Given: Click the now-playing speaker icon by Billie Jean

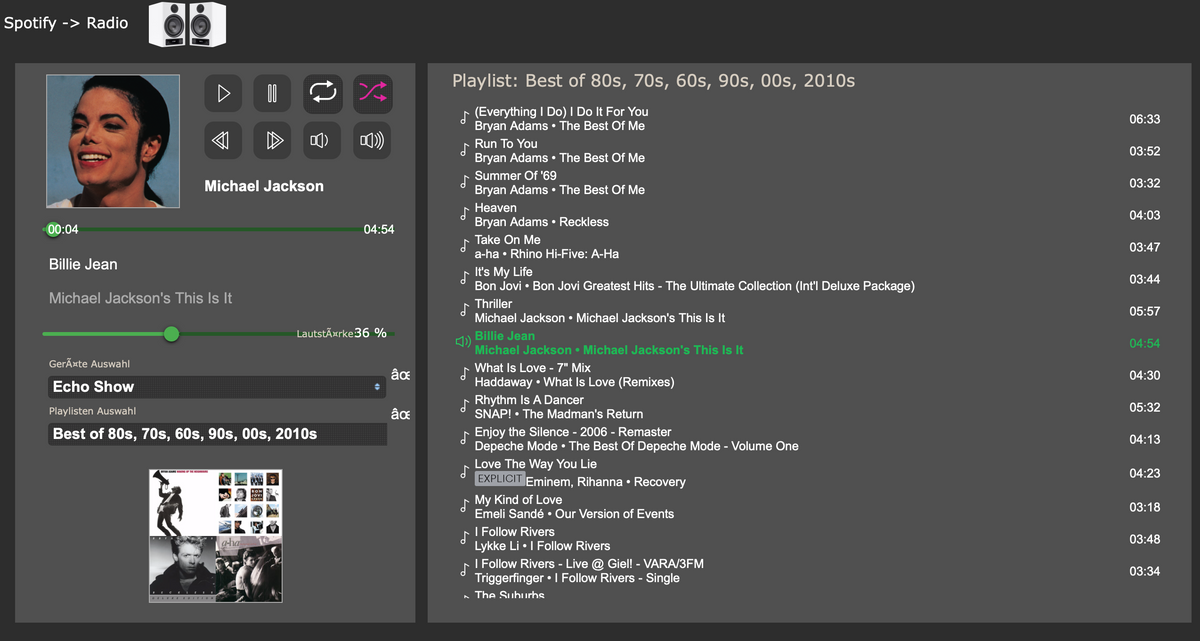Looking at the screenshot, I should tap(462, 343).
